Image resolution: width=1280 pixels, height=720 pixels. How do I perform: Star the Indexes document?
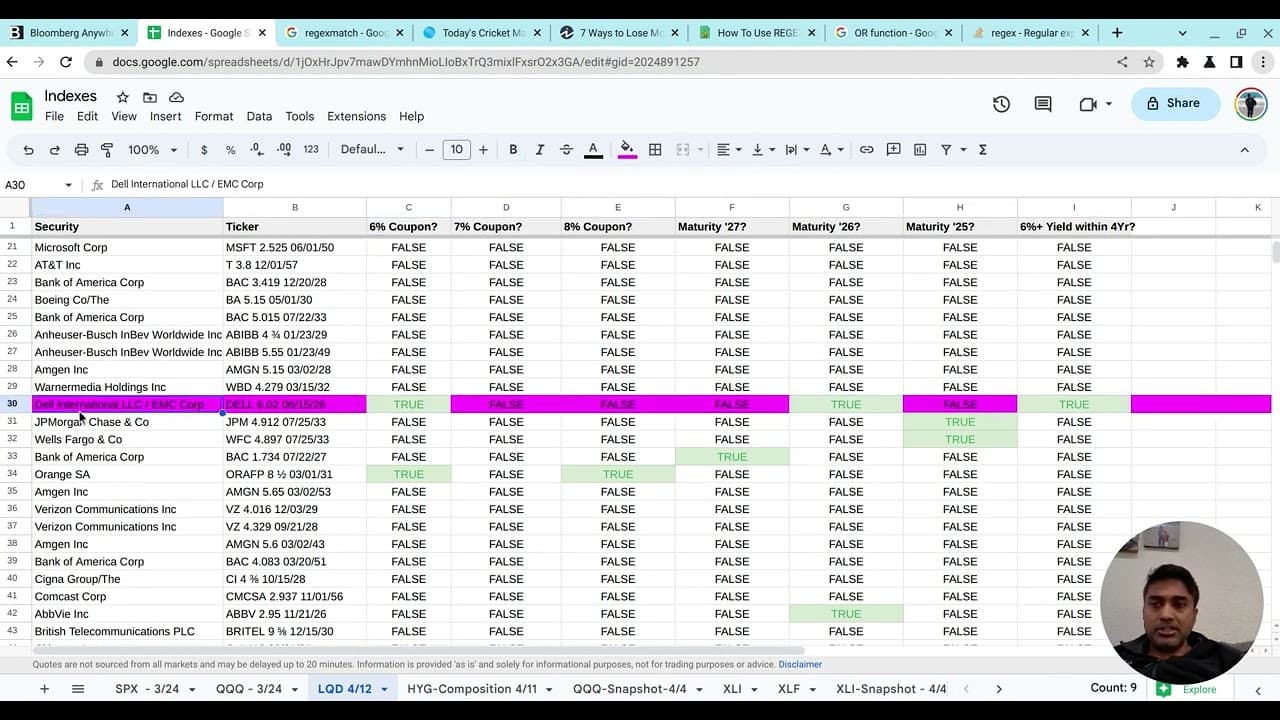tap(122, 97)
